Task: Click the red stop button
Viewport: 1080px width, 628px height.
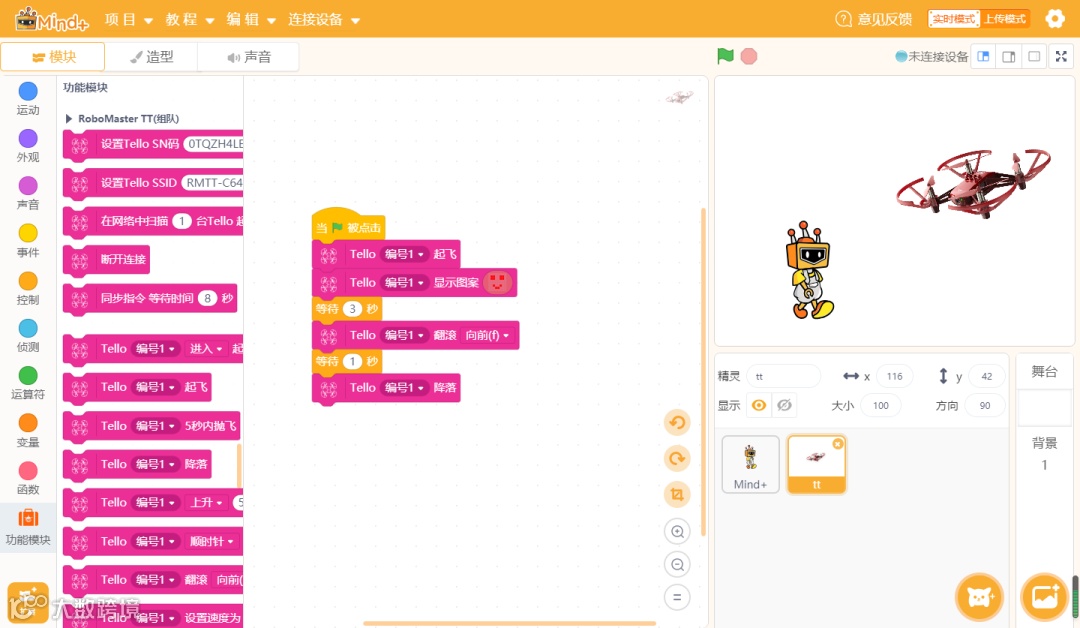Action: click(x=749, y=56)
